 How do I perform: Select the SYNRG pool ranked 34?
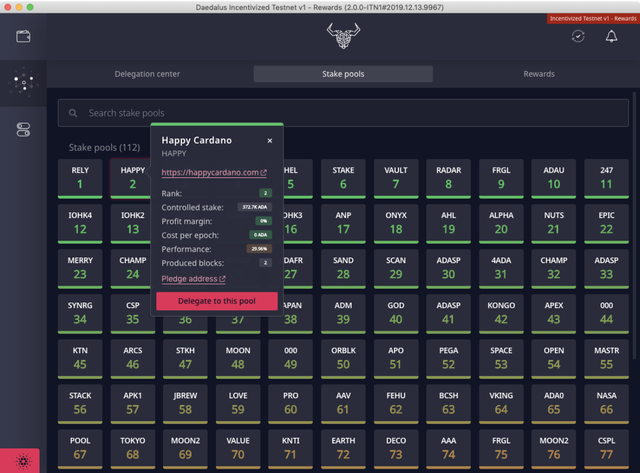[80, 314]
